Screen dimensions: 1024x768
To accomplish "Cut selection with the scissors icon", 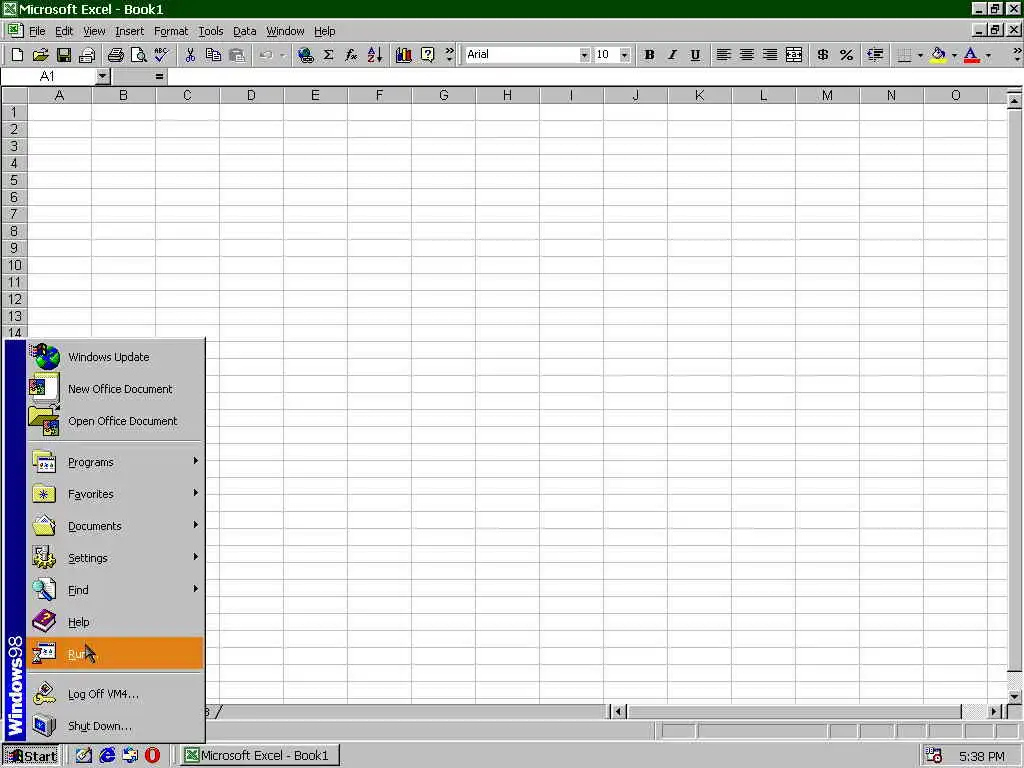I will 190,55.
